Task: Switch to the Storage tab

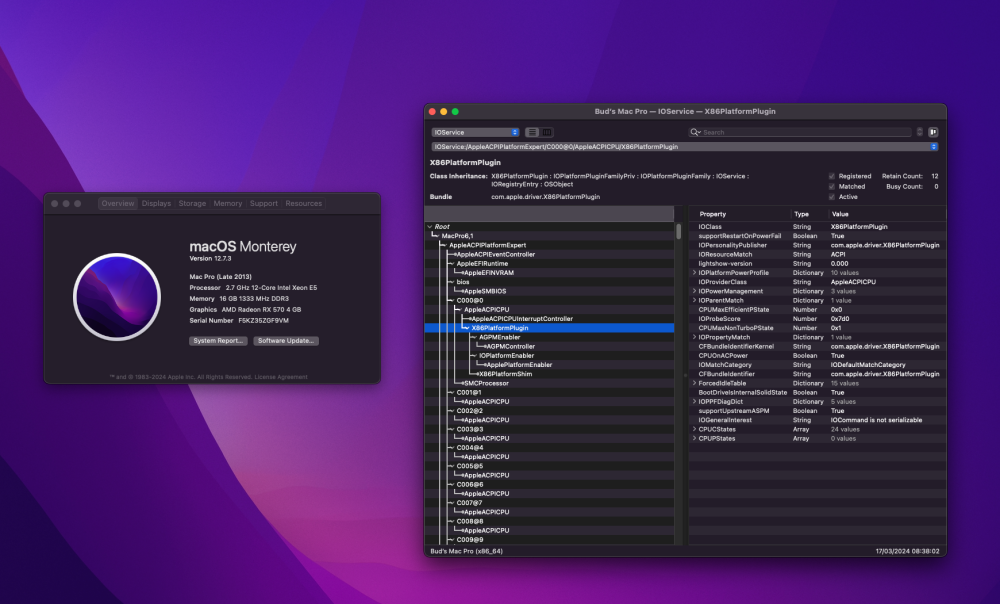Action: [x=192, y=203]
